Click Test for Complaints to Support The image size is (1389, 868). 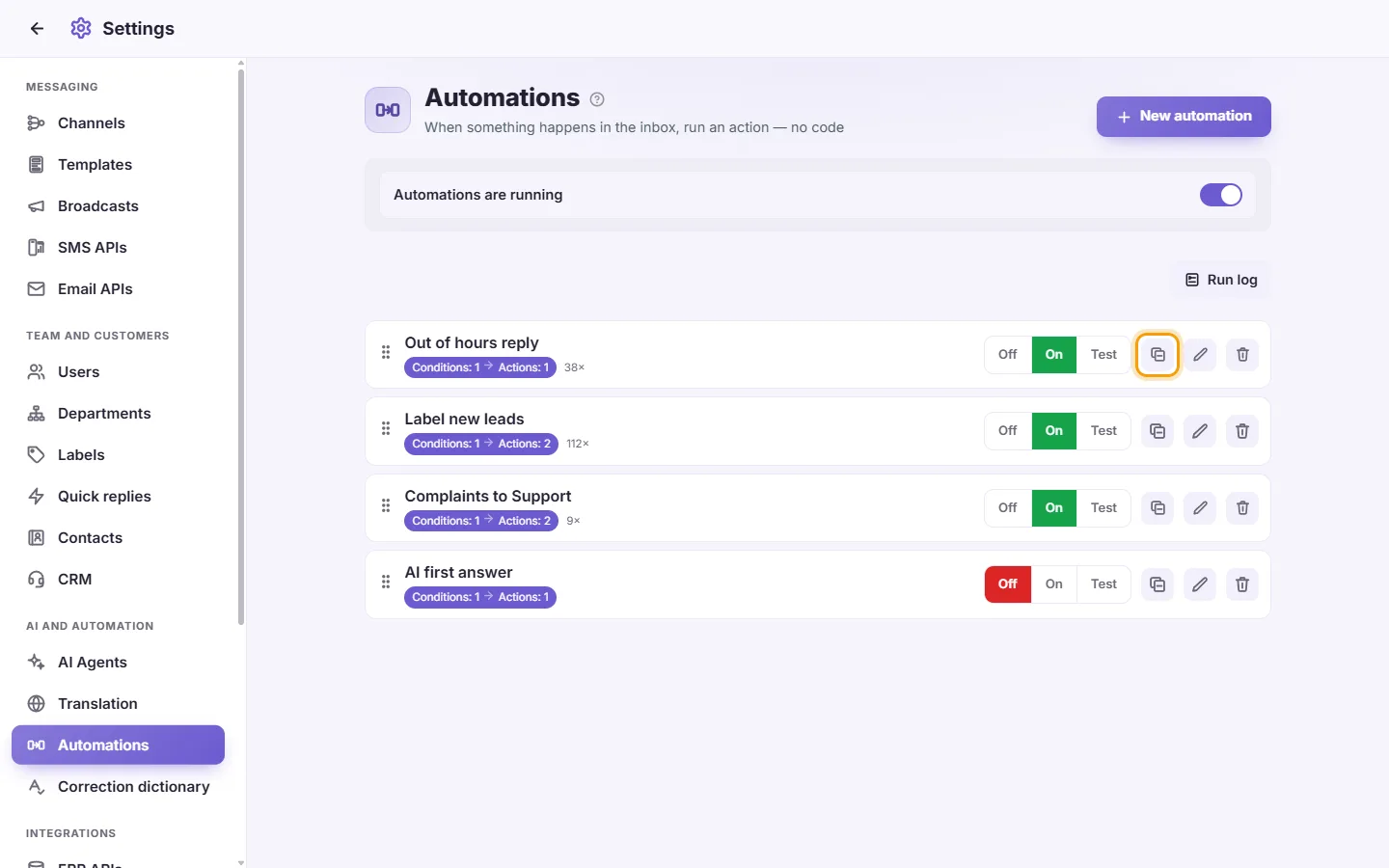coord(1103,508)
